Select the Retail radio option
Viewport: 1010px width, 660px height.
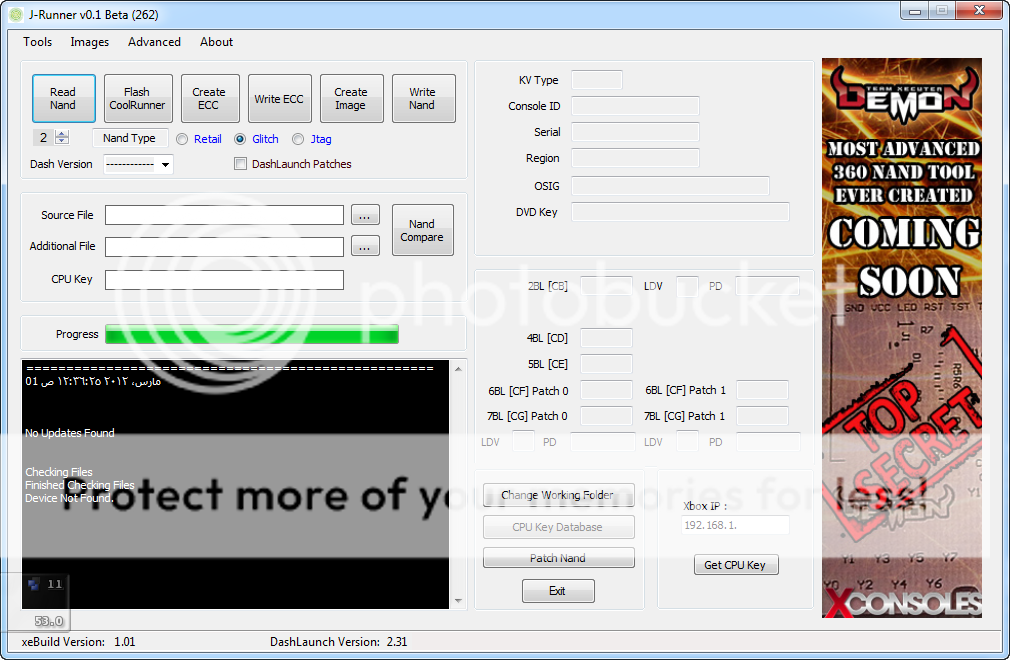[x=182, y=139]
